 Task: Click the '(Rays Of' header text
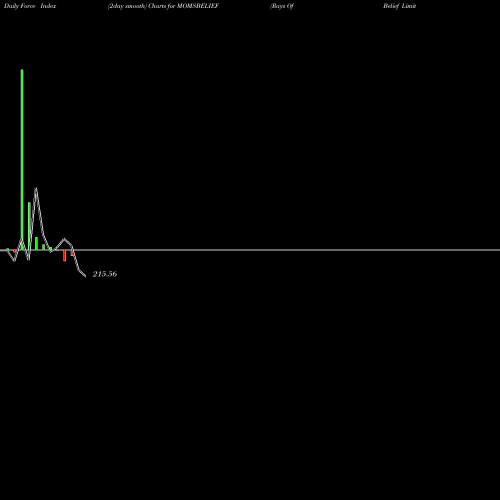(282, 6)
